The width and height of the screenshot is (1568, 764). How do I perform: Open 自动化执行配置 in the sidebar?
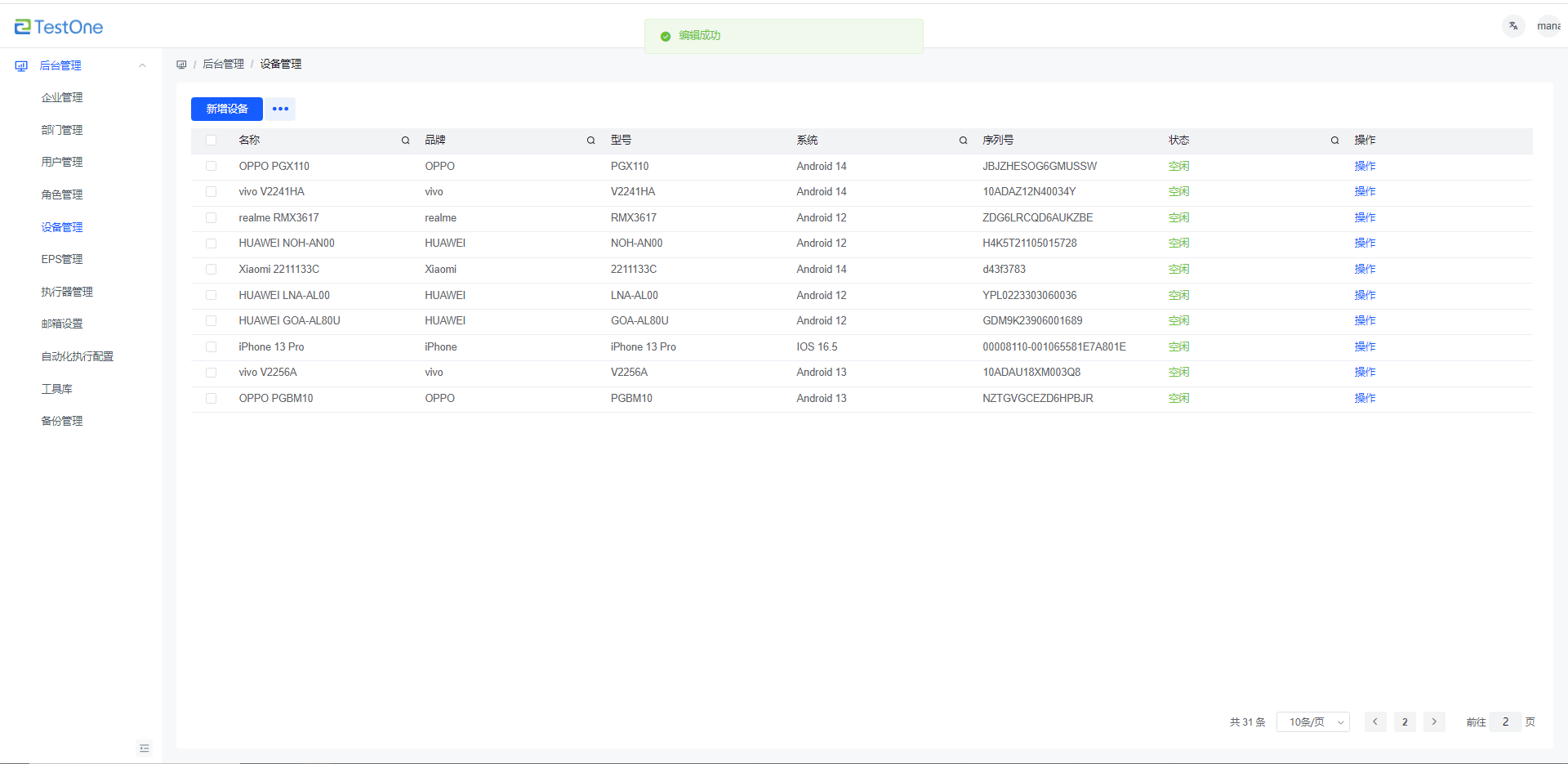[x=78, y=356]
